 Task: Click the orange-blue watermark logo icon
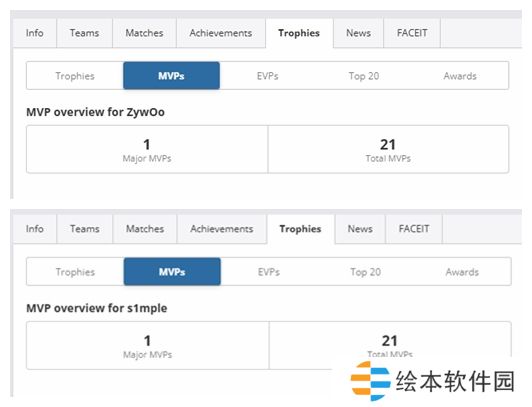tap(370, 381)
